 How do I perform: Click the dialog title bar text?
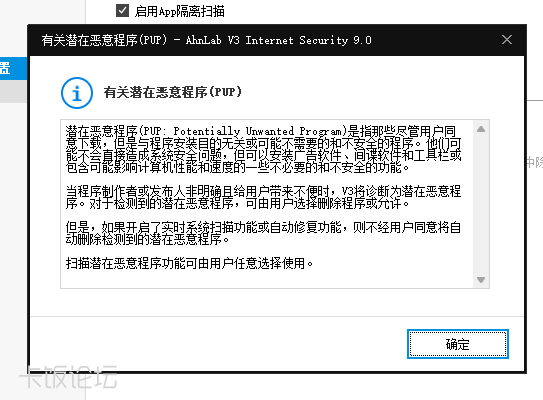pyautogui.click(x=206, y=40)
